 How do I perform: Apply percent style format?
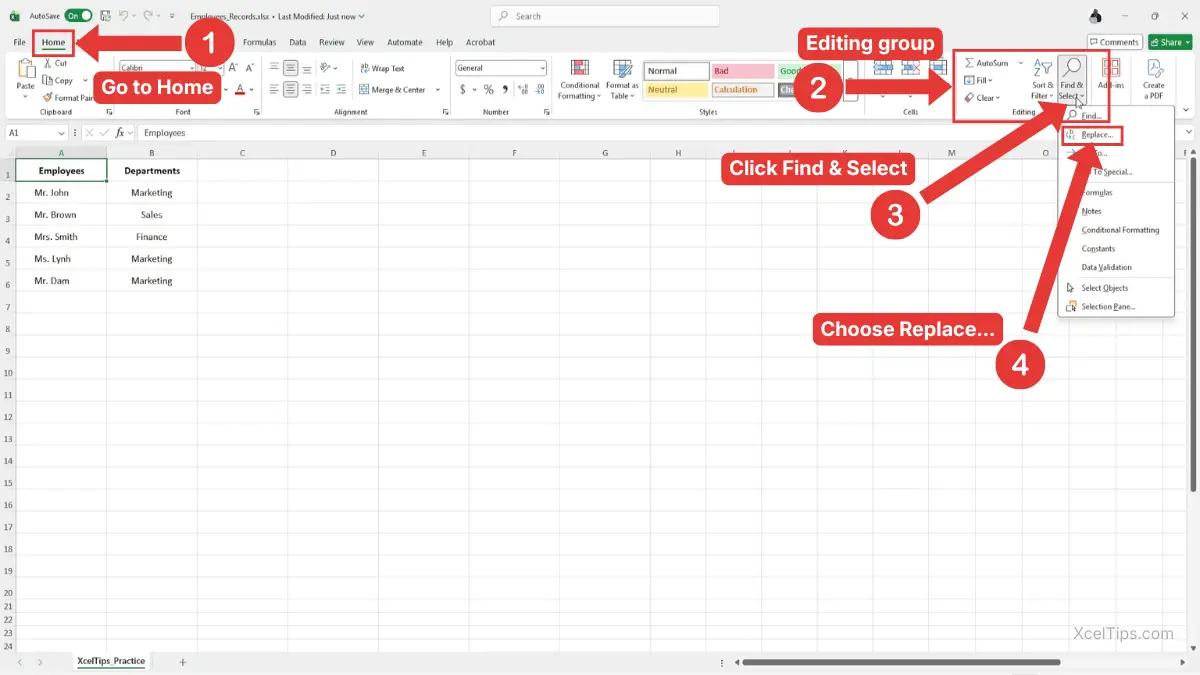click(488, 90)
